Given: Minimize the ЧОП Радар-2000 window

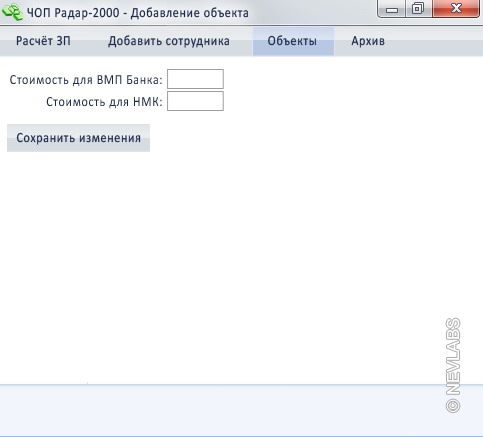Looking at the screenshot, I should 391,9.
